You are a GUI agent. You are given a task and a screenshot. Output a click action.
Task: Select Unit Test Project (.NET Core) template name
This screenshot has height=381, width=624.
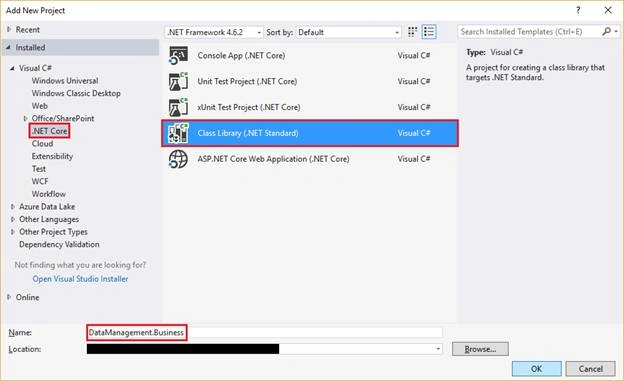tap(247, 82)
